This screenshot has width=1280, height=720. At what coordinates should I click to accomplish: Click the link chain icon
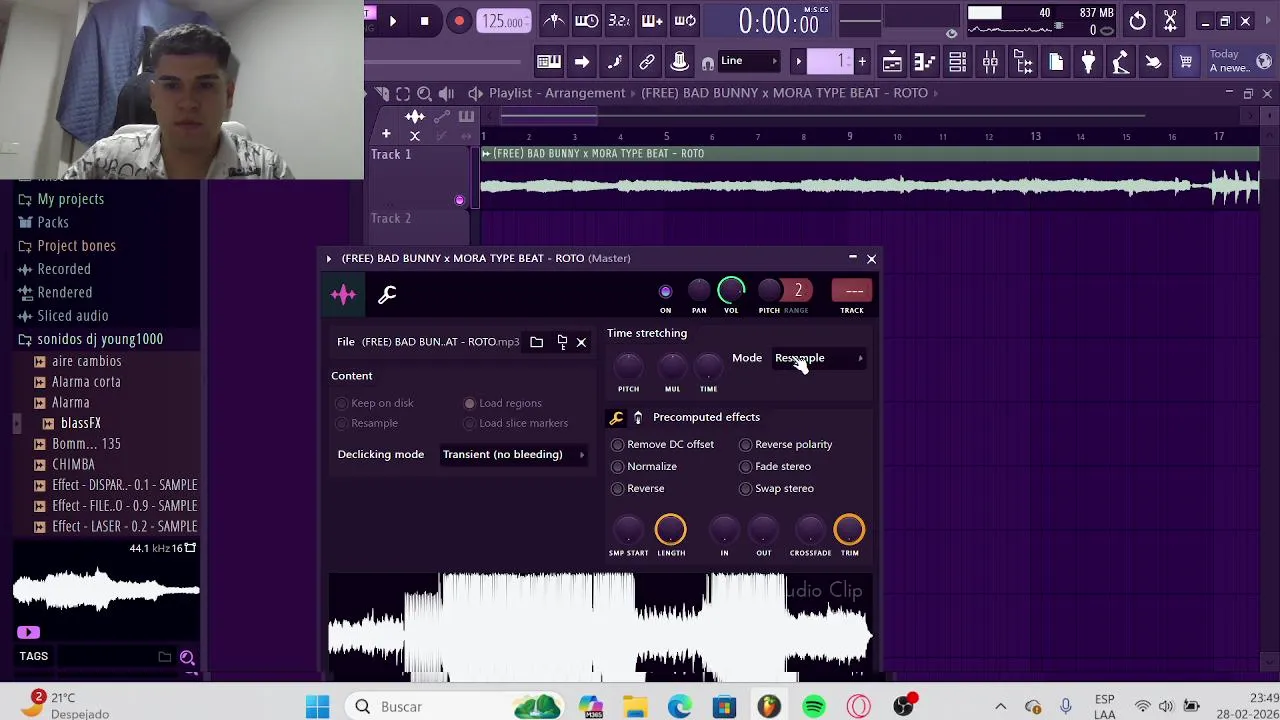pyautogui.click(x=647, y=62)
